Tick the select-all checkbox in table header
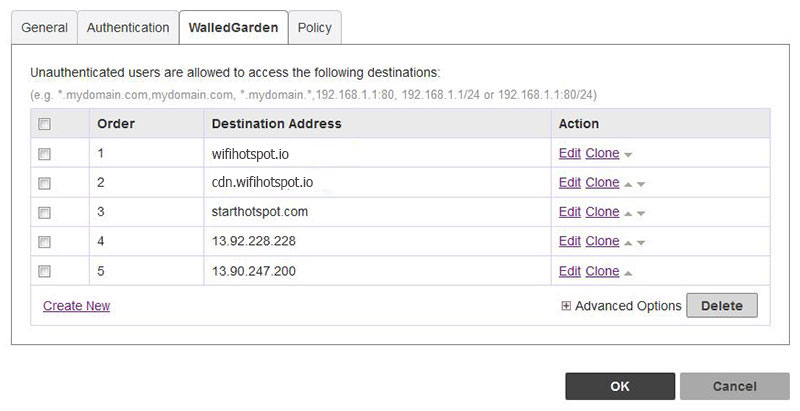 pos(44,124)
